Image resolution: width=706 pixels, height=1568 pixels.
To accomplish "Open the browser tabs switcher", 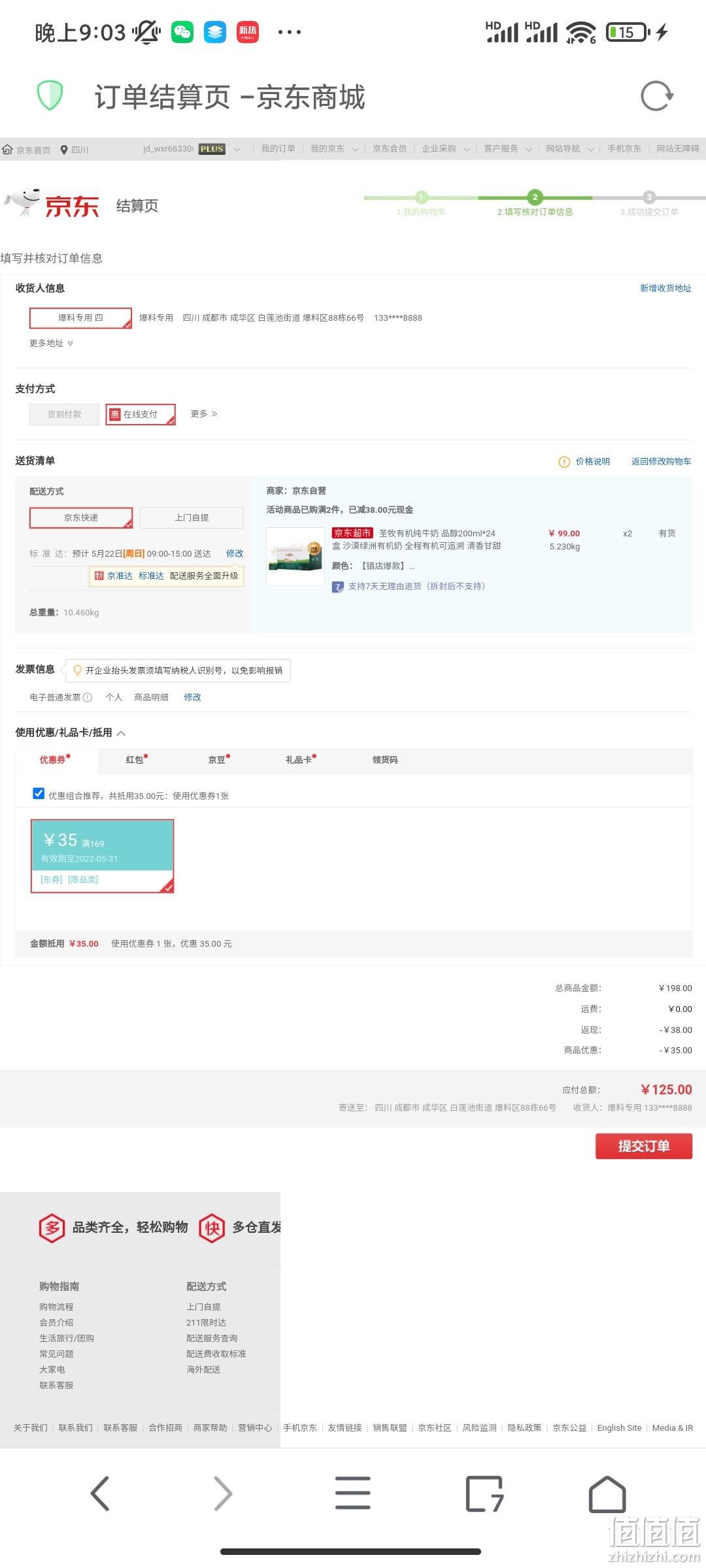I will click(x=484, y=1494).
